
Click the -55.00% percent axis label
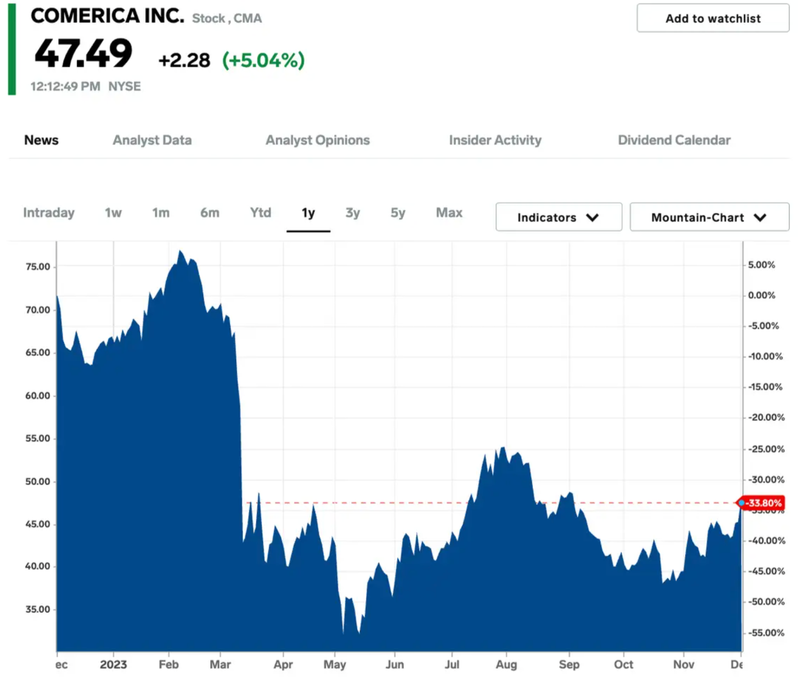766,633
